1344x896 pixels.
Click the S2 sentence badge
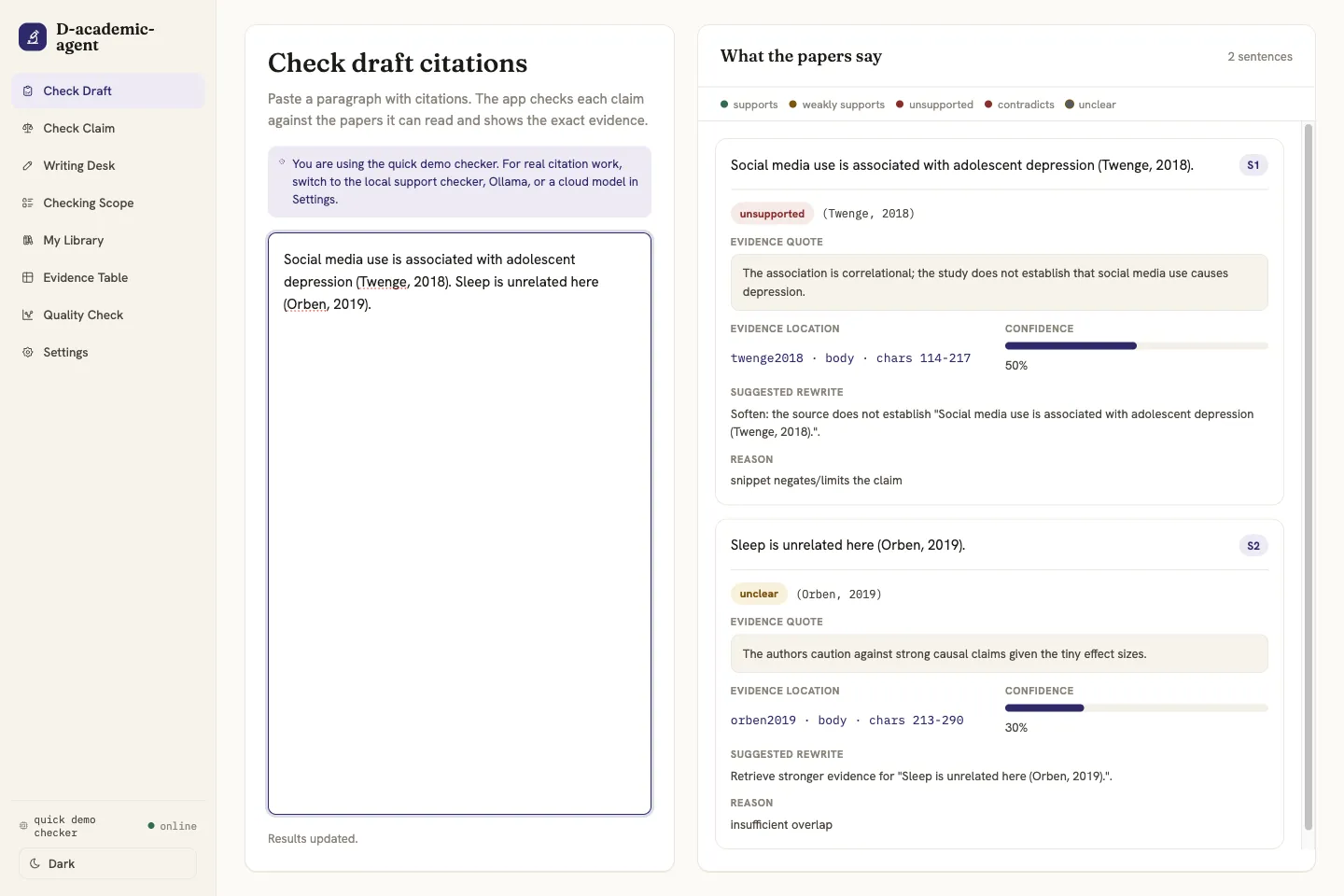(1253, 546)
